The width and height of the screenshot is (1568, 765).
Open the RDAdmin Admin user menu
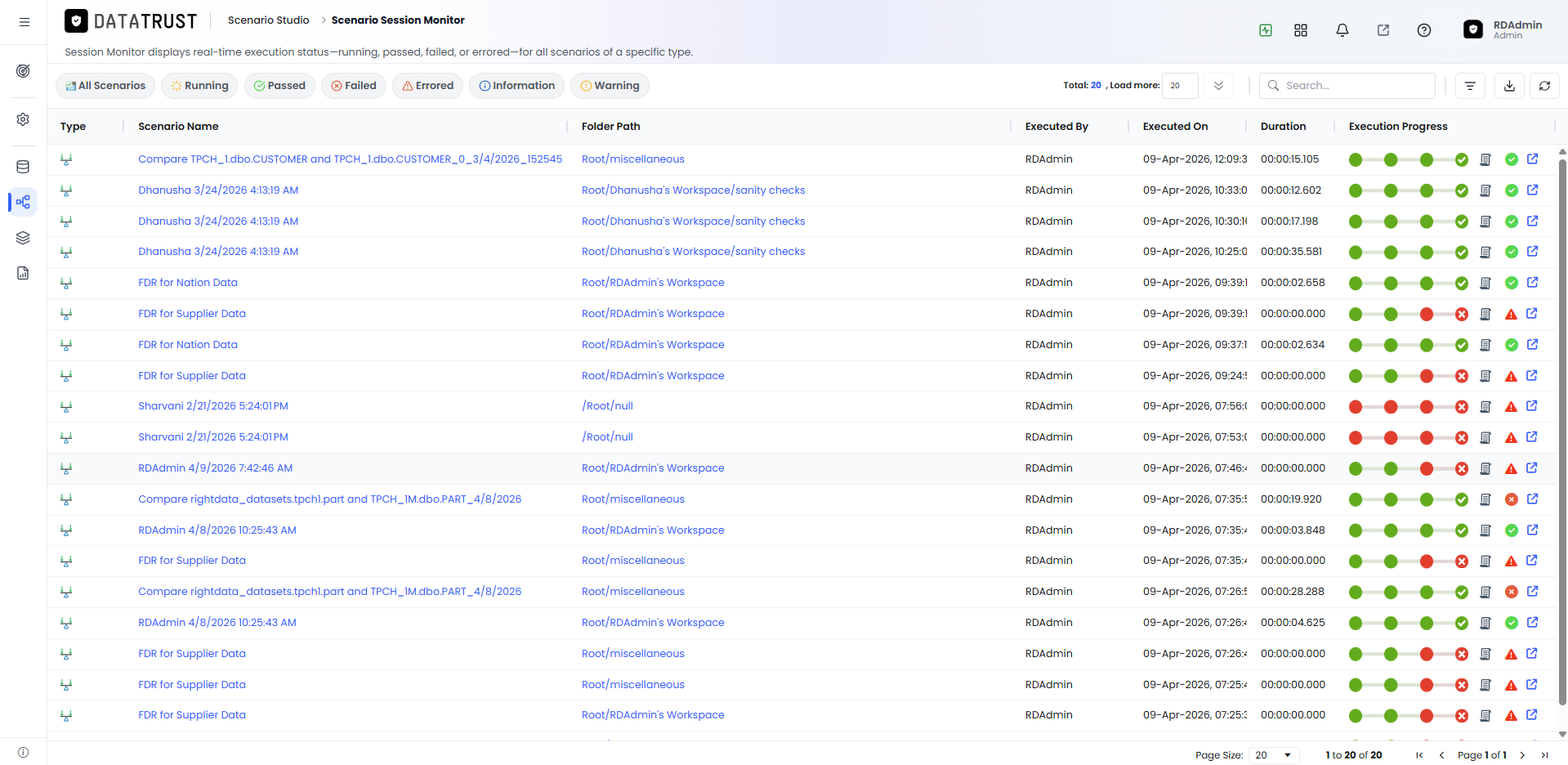pos(1503,29)
